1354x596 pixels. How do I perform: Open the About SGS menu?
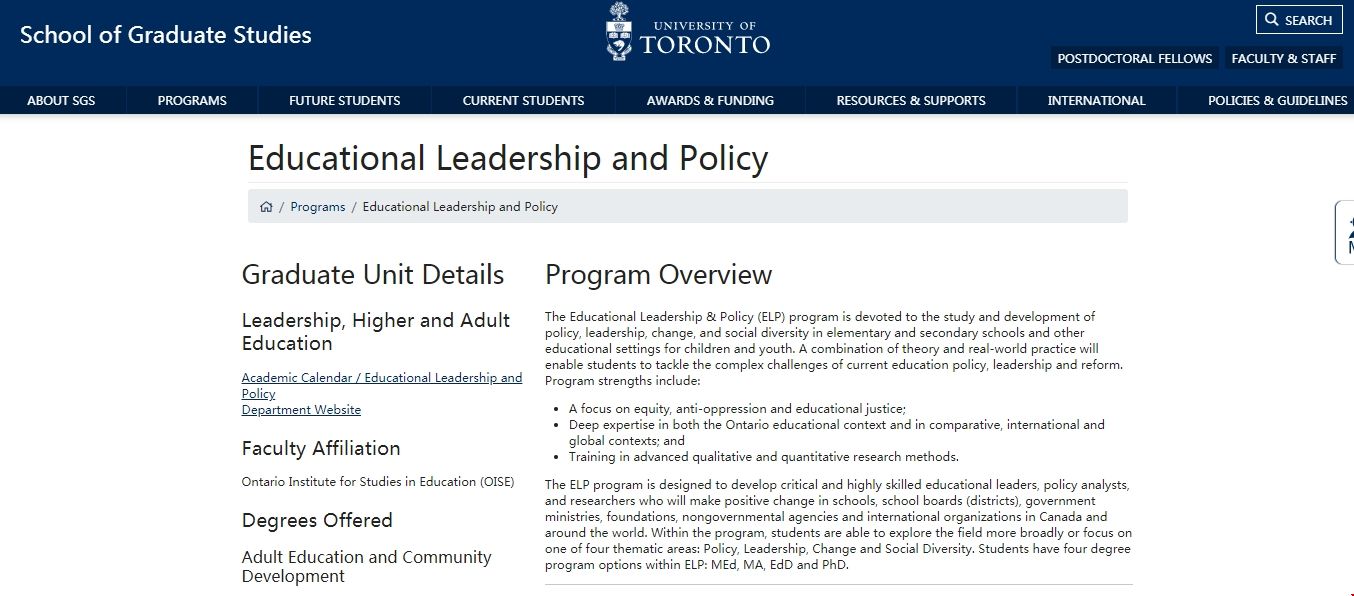click(x=61, y=100)
